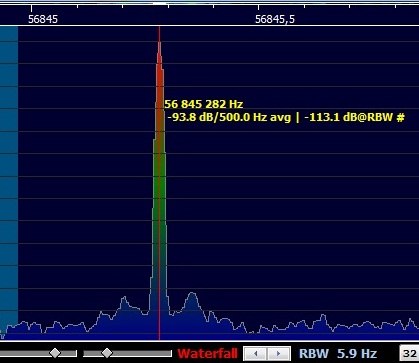The image size is (419, 363).
Task: Click the 56 845 282 Hz readout
Action: click(x=204, y=104)
